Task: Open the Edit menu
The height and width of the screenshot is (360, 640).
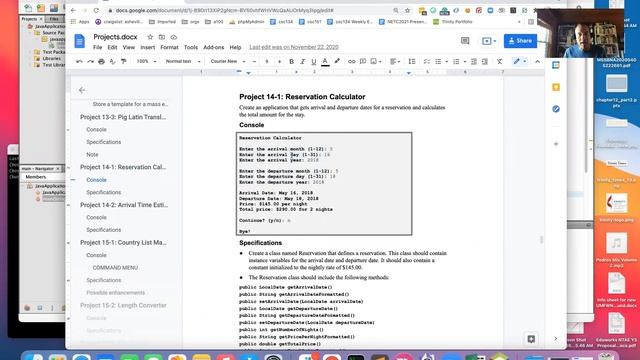Action: click(x=112, y=47)
